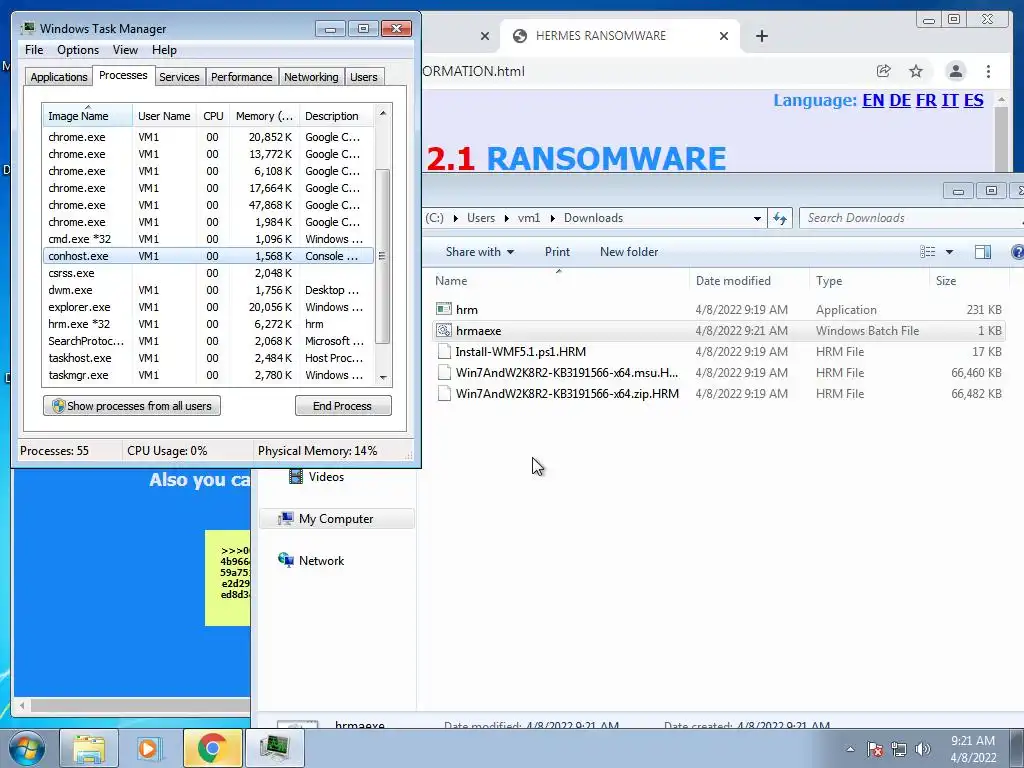Open Windows Media Player from the taskbar
The width and height of the screenshot is (1024, 768).
pos(150,748)
